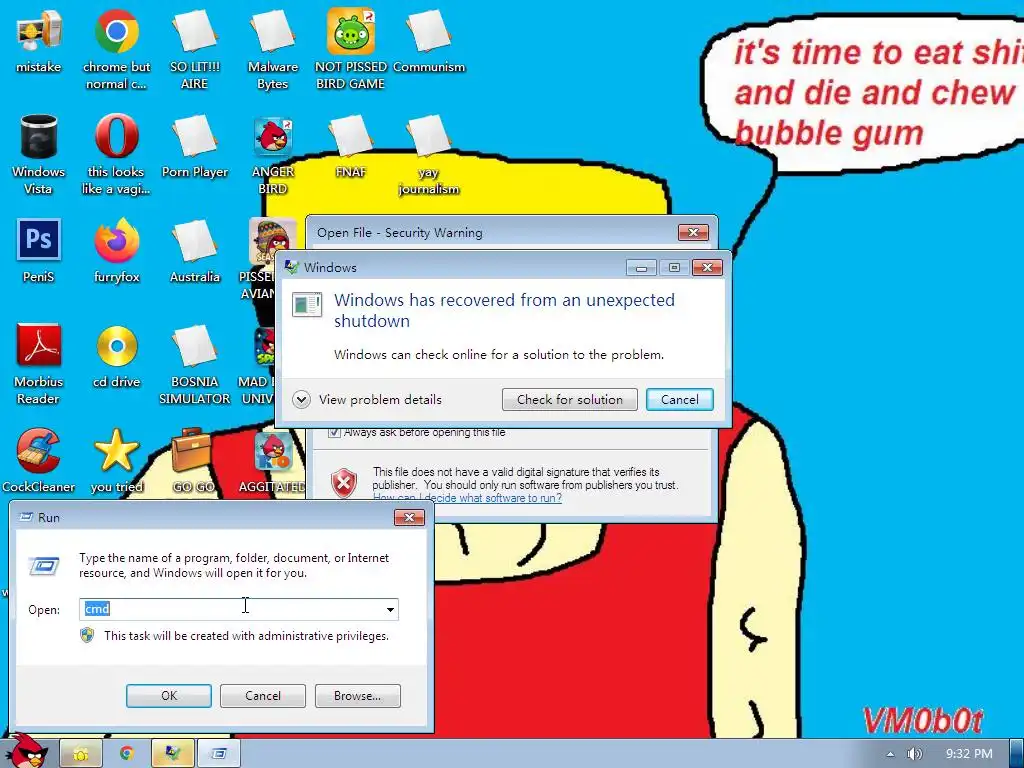Click the red shield warning icon
The width and height of the screenshot is (1024, 768).
[344, 483]
